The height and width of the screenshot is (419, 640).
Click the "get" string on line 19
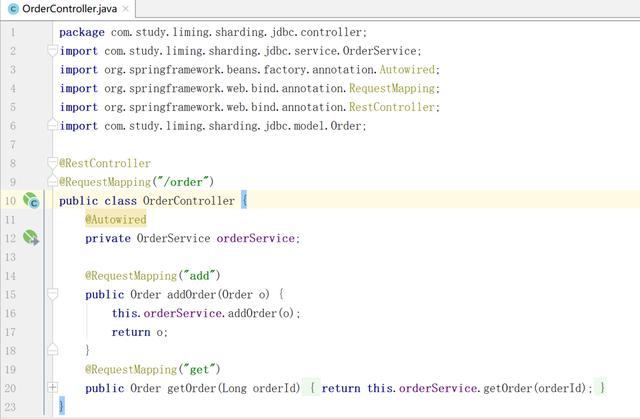click(x=200, y=370)
